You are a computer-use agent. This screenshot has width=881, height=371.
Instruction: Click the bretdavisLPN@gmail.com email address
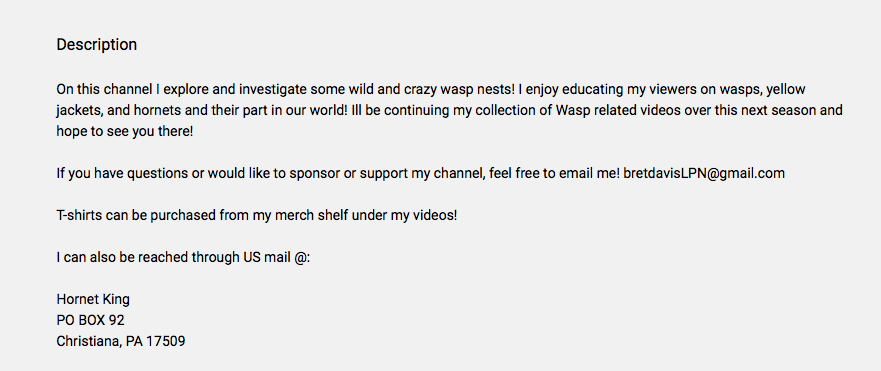coord(704,173)
